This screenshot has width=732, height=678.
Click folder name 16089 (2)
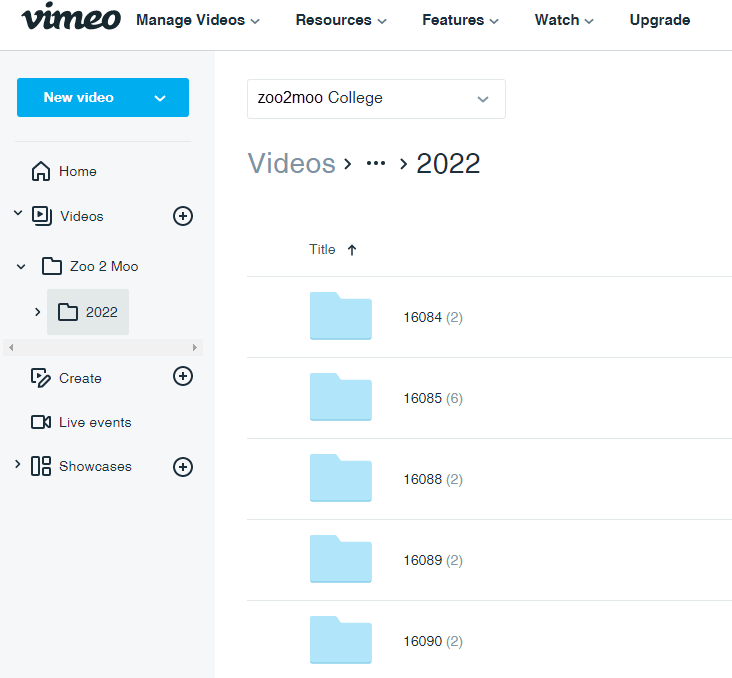(433, 560)
